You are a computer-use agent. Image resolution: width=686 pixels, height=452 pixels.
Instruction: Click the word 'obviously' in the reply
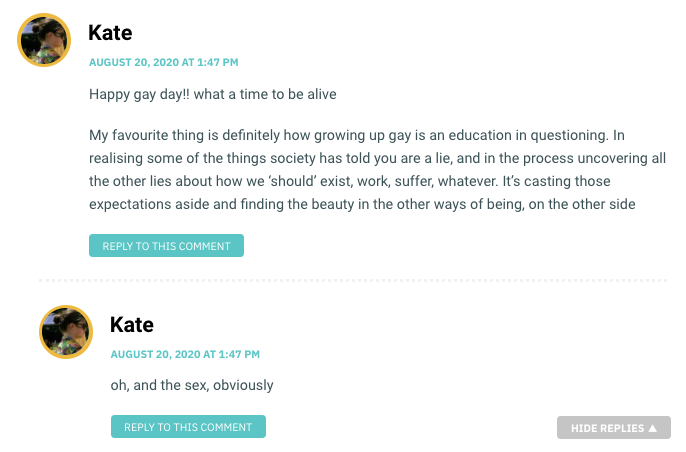[243, 385]
